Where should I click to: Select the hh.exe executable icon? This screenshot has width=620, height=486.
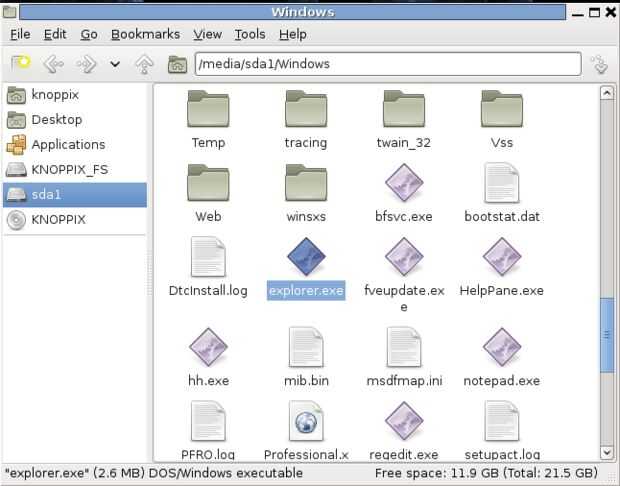208,347
